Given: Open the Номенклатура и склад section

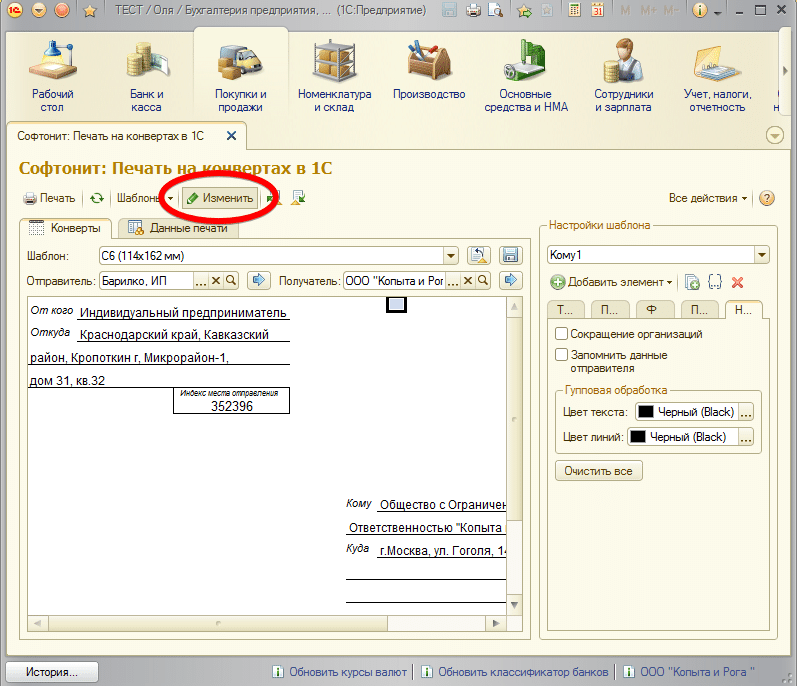Looking at the screenshot, I should click(334, 78).
